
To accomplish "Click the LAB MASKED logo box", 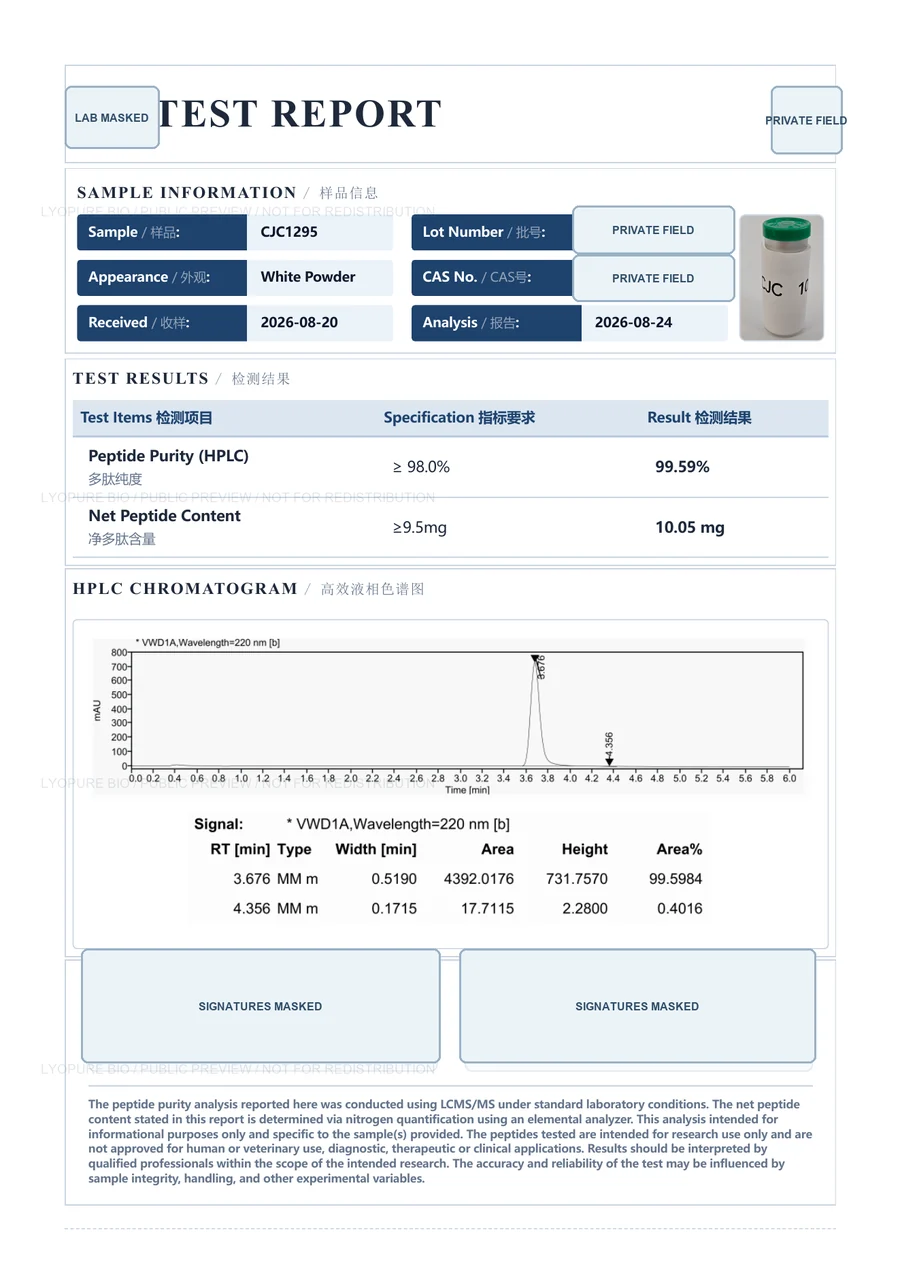I will coord(112,117).
